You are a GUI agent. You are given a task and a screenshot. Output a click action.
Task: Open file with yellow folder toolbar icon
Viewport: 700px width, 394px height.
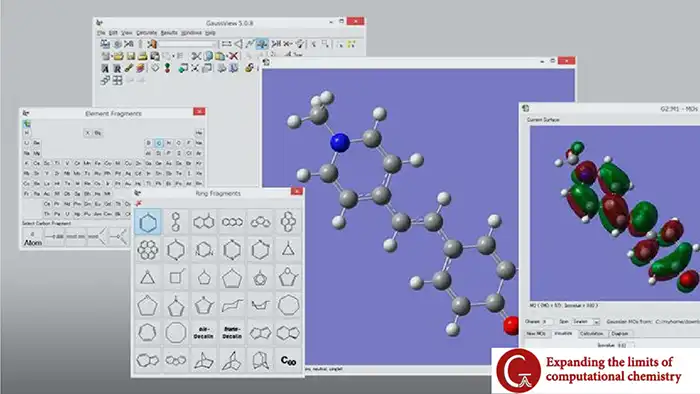click(118, 56)
